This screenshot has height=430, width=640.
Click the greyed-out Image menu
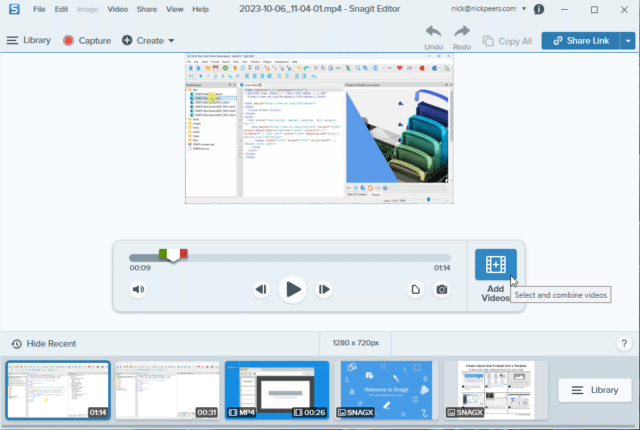click(87, 9)
